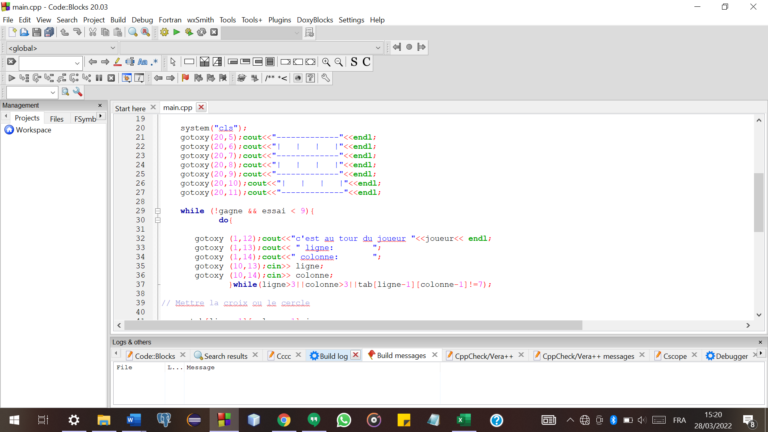This screenshot has width=768, height=432.
Task: Collapse the while loop fold marker
Action: tap(157, 211)
